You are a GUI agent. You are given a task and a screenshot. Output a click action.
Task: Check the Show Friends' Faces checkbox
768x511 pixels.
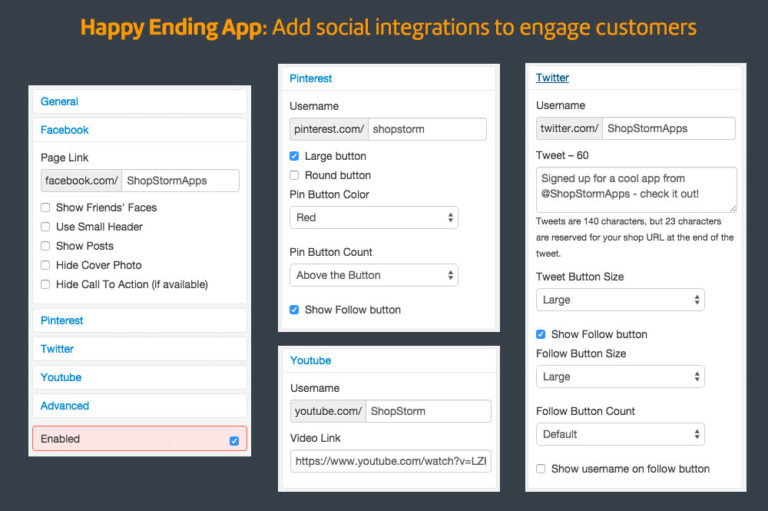pos(46,208)
